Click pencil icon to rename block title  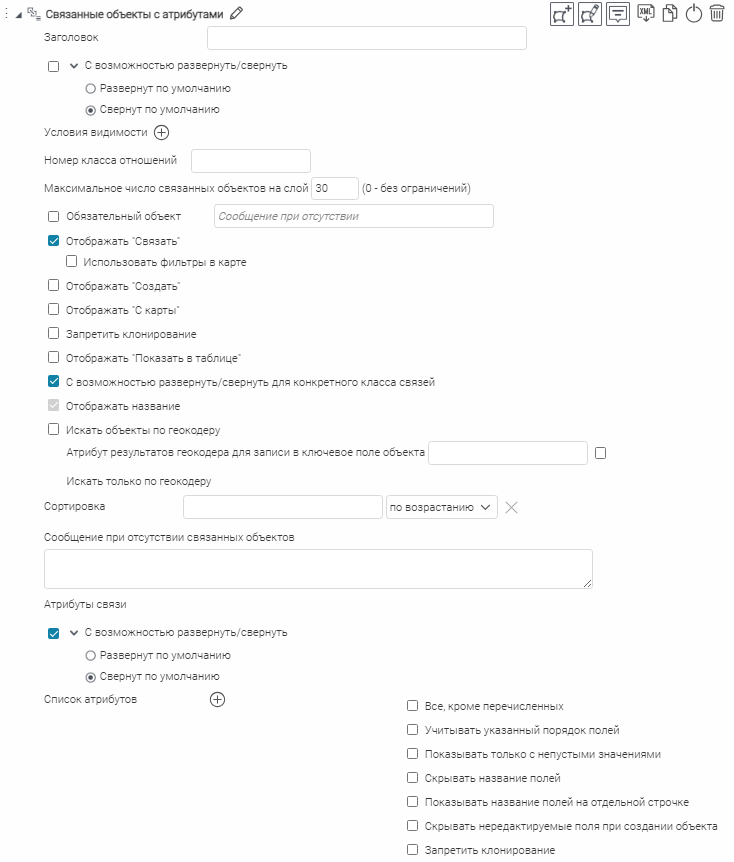(x=237, y=14)
